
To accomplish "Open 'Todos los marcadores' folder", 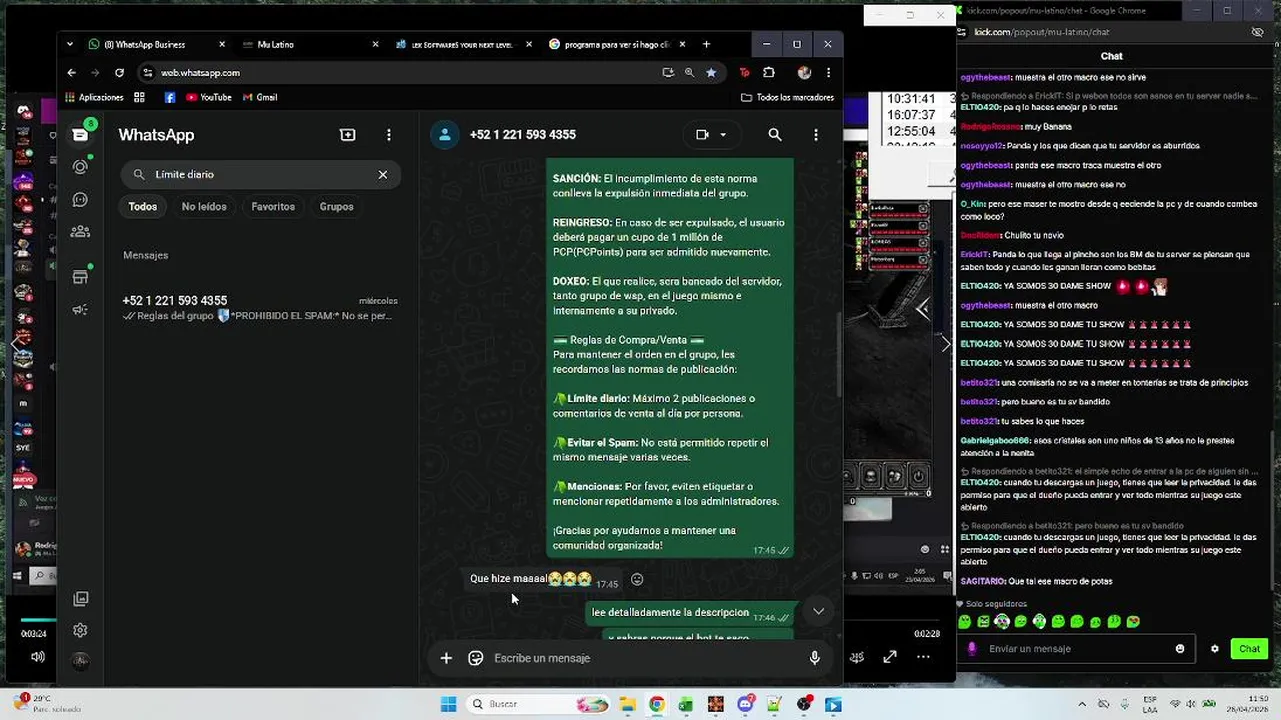I will pos(787,97).
